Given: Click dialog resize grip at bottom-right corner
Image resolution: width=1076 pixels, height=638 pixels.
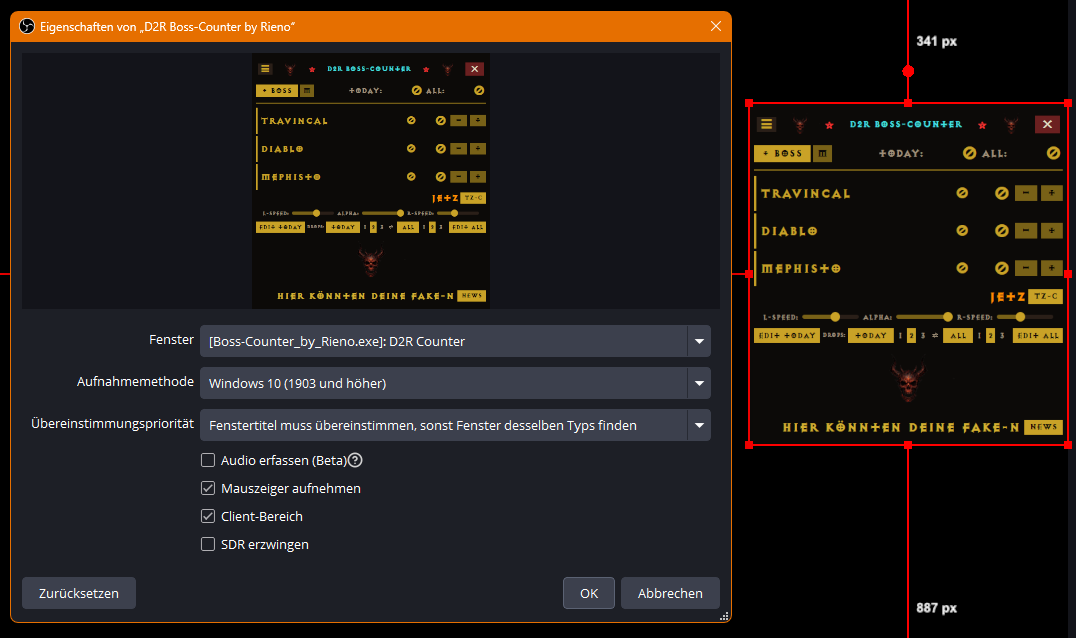Looking at the screenshot, I should [x=724, y=616].
